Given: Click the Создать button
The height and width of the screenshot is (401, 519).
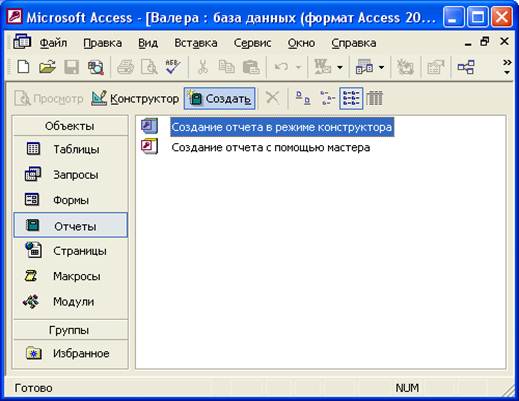Looking at the screenshot, I should (220, 99).
